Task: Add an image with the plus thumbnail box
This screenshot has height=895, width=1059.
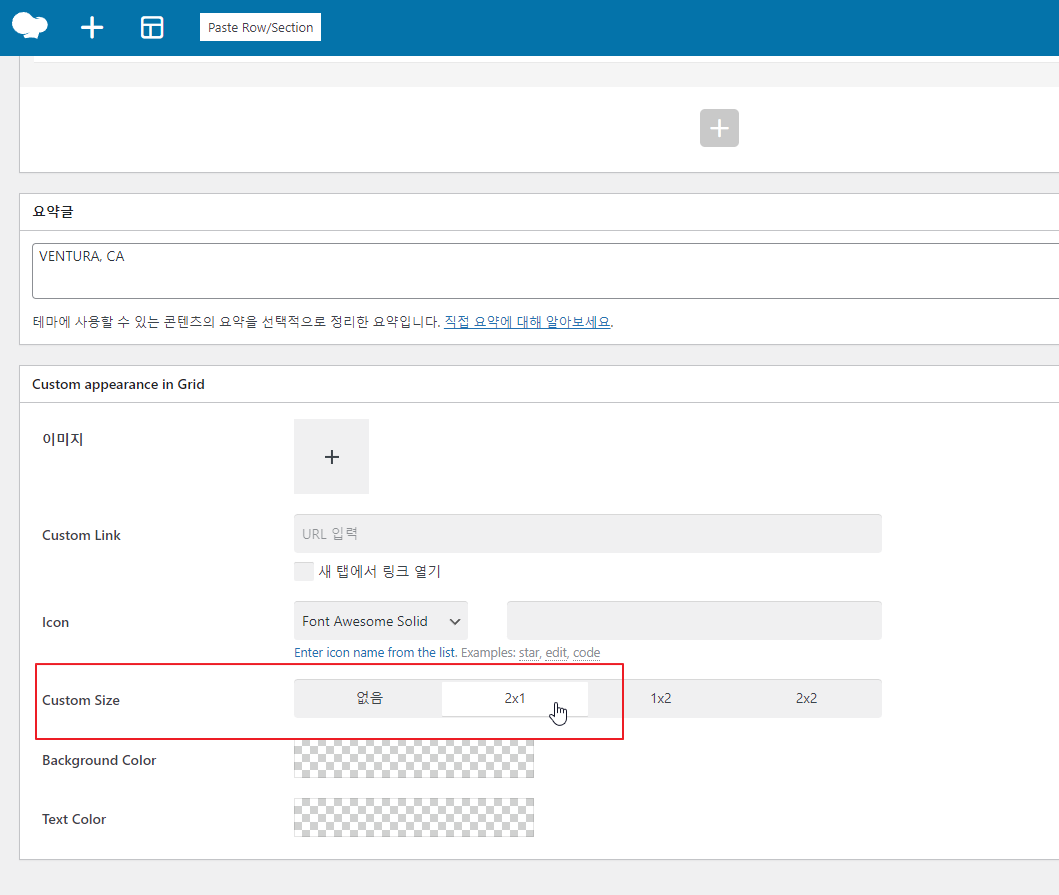Action: coord(332,457)
